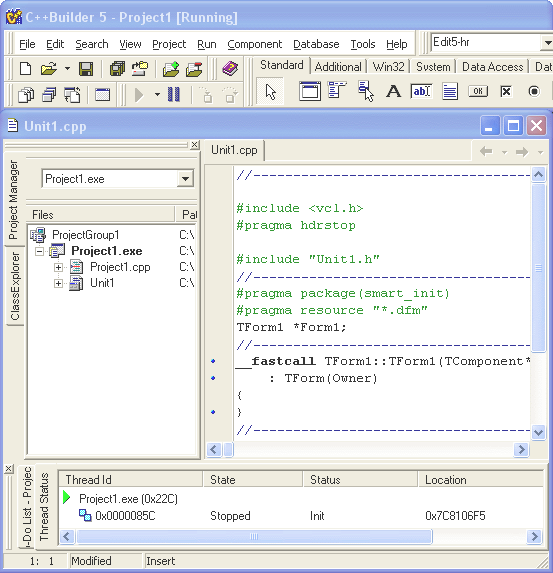The image size is (553, 573).
Task: Select the Project Manager side tab
Action: click(x=14, y=200)
